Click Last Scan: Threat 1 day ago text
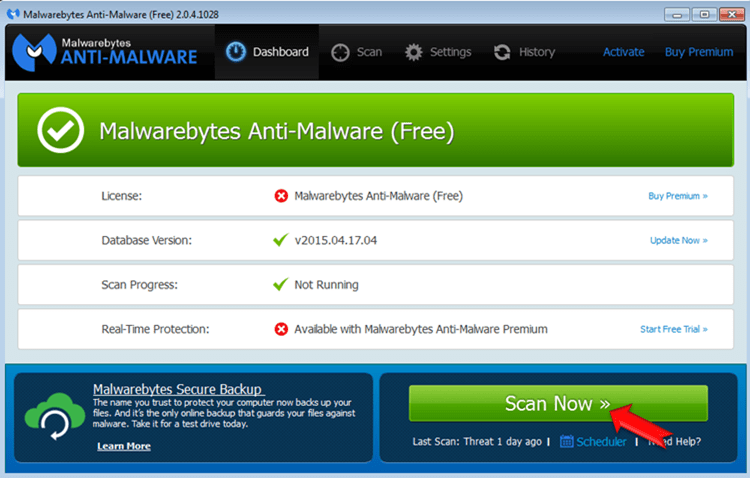 point(477,442)
